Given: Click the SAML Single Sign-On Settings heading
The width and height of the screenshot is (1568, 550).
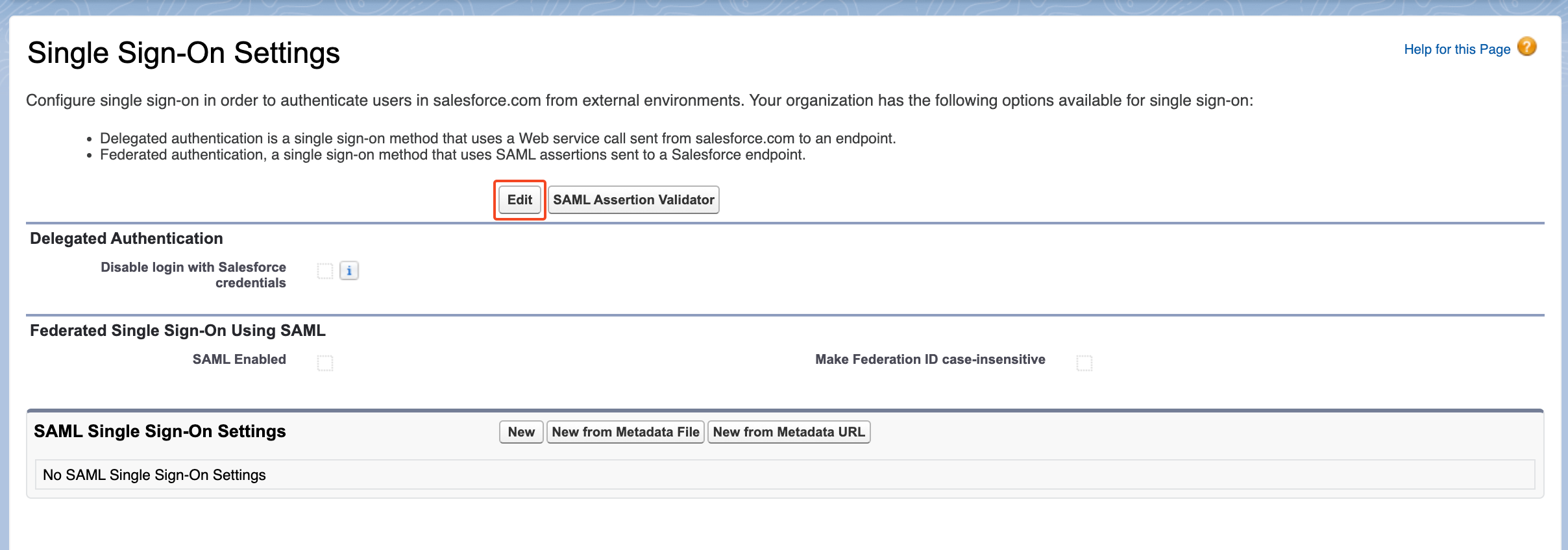Looking at the screenshot, I should (160, 431).
